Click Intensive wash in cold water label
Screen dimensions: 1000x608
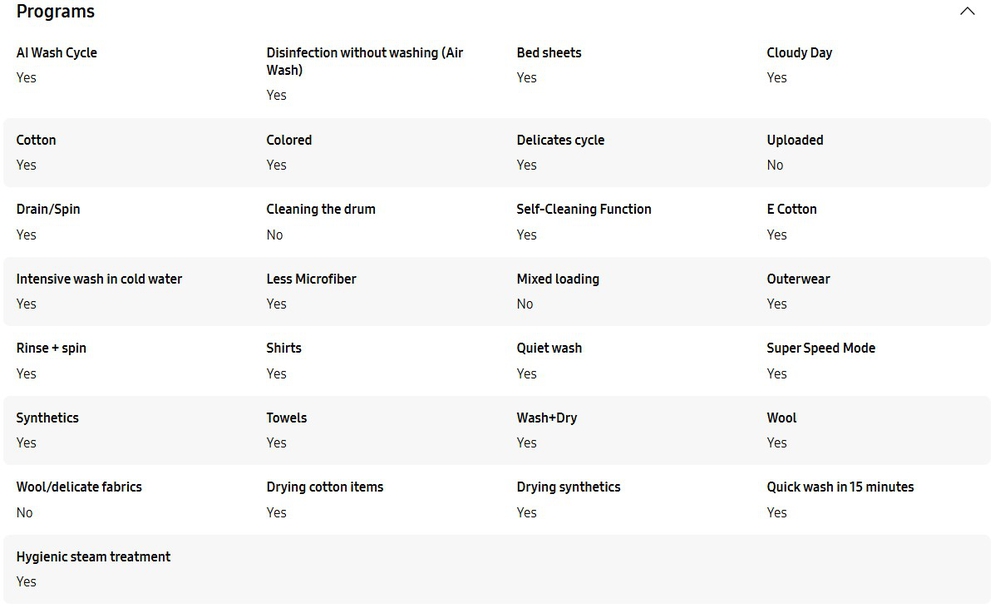tap(99, 279)
